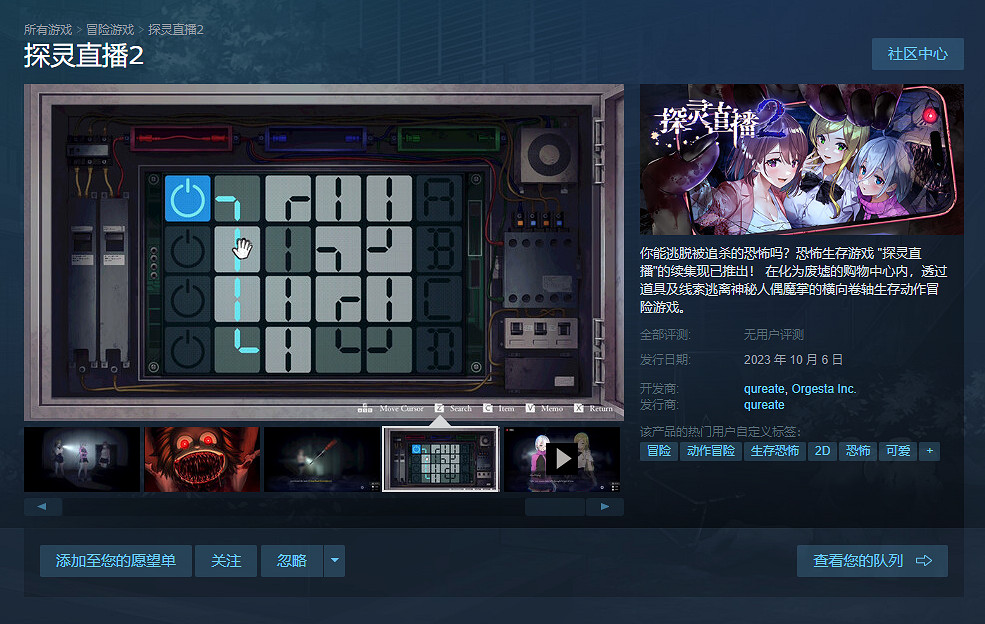The image size is (985, 624).
Task: Click 冒险游戏 in the breadcrumb trail
Action: (110, 30)
